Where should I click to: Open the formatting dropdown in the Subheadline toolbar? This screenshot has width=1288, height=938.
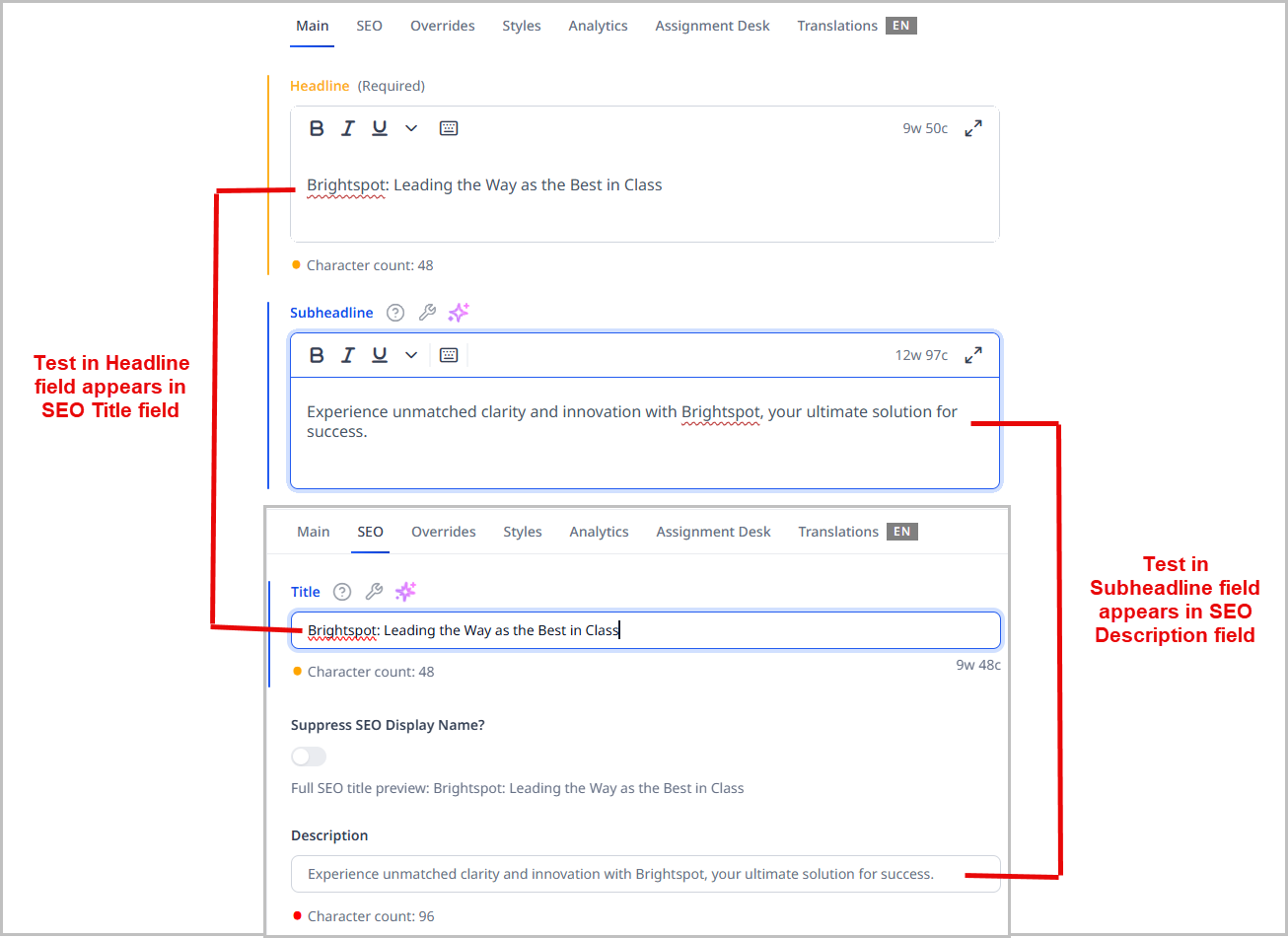(410, 354)
